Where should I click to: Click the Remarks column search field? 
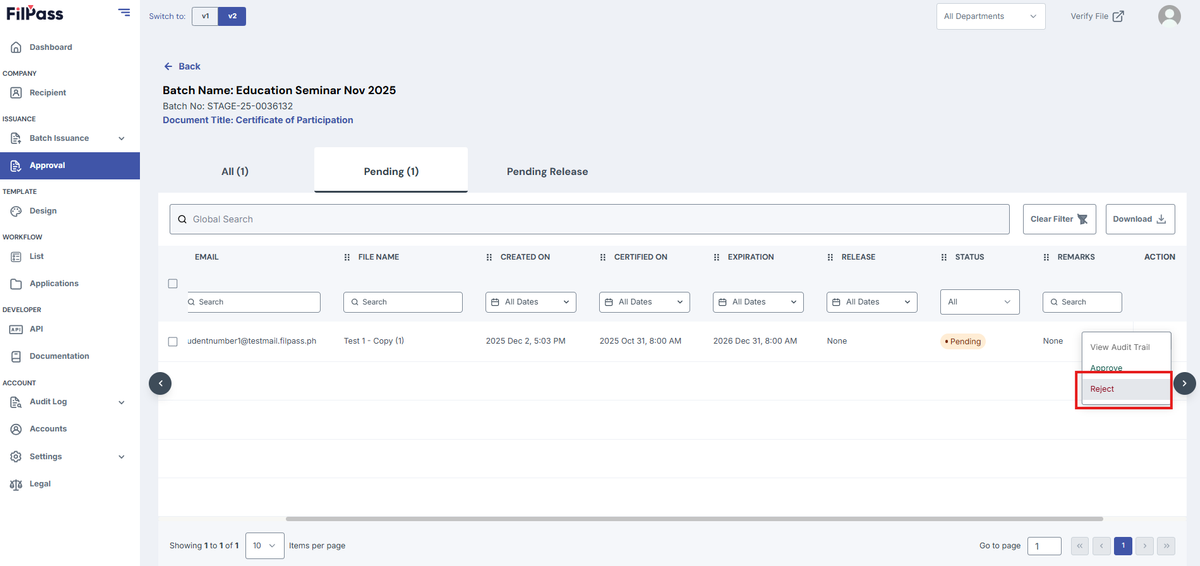(x=1082, y=302)
